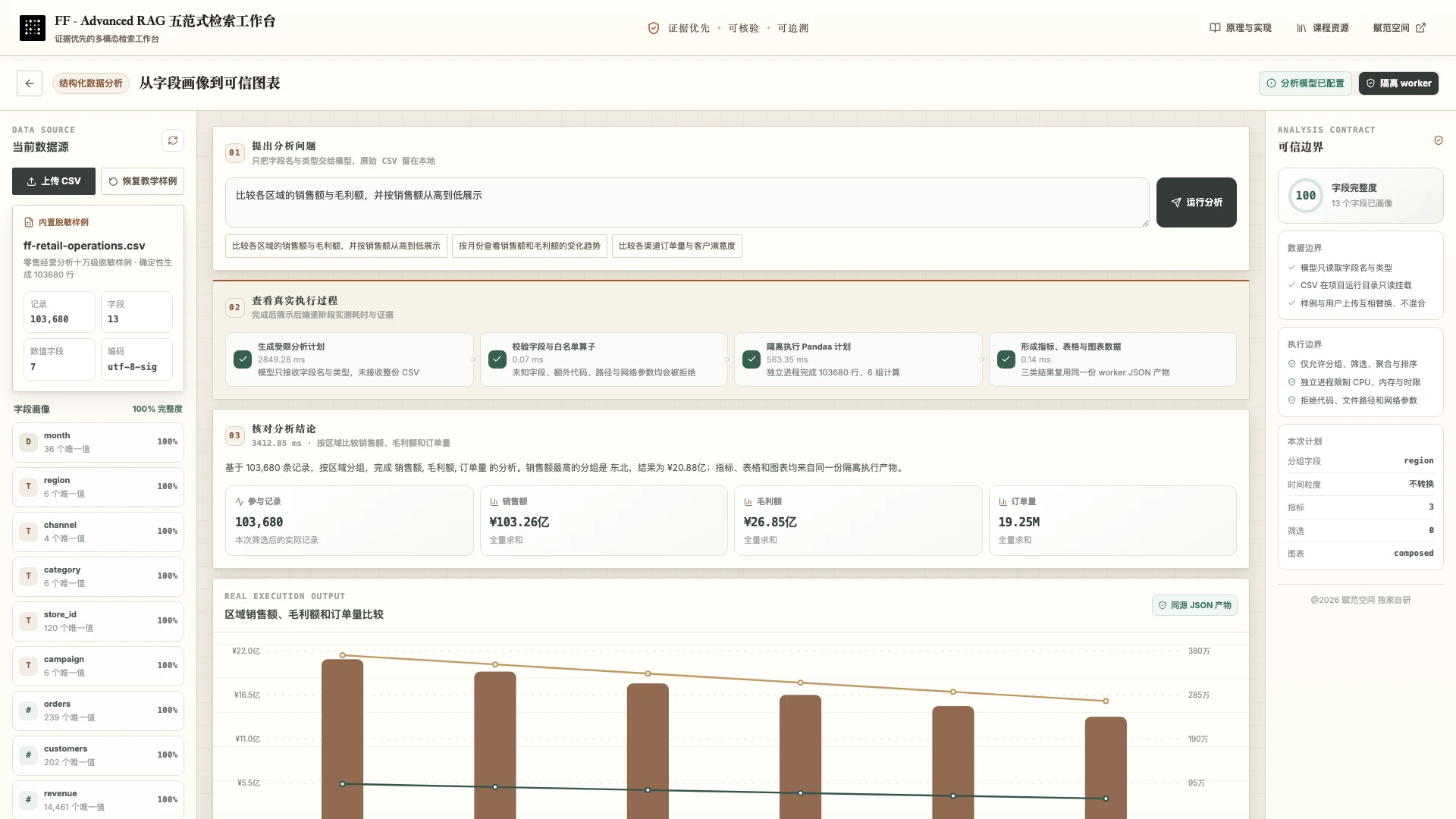Click the 13 个字段已画像 text
Screen dimensions: 1456x819
1362,203
